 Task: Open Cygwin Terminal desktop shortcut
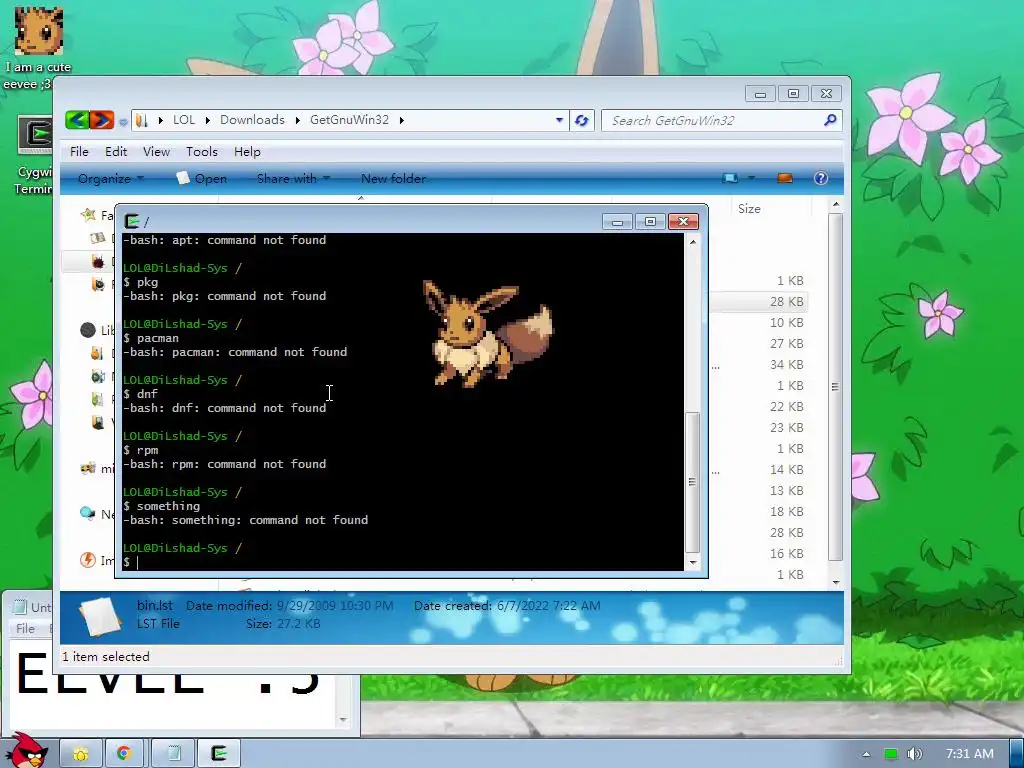[x=35, y=155]
